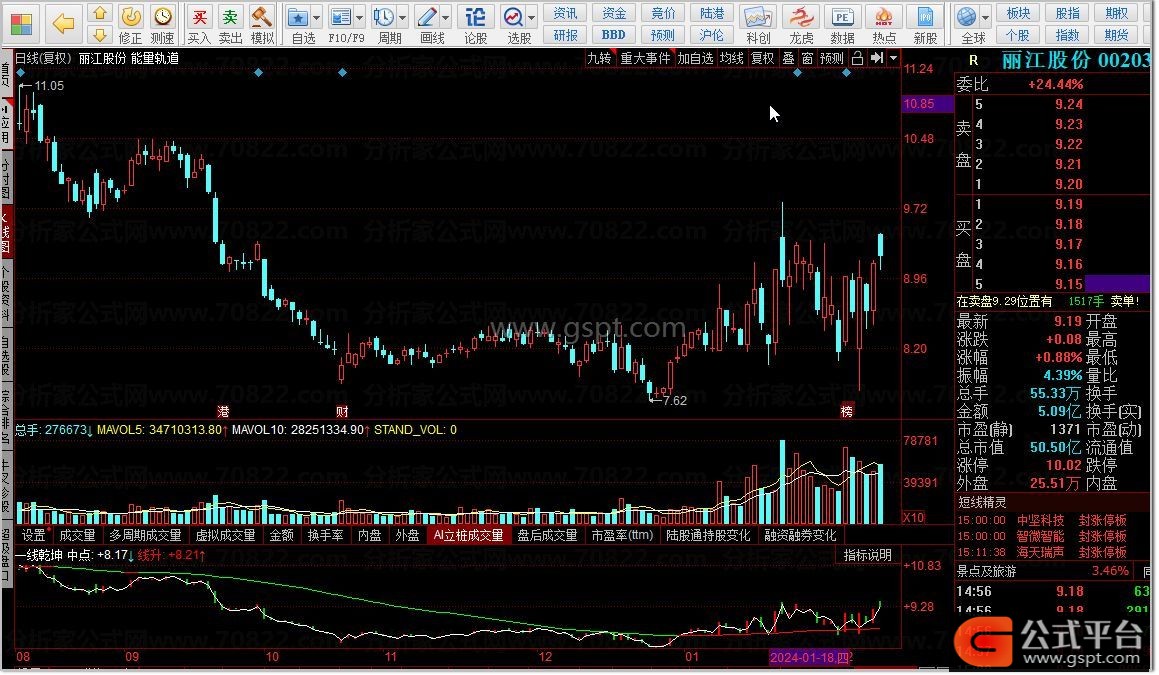1159x675 pixels.
Task: Expand the 周期 dropdown arrow
Action: tap(402, 17)
